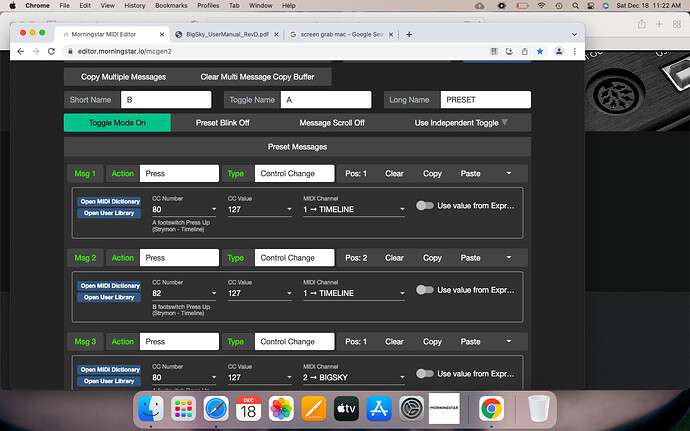Select Msg 1 Action Press field
The height and width of the screenshot is (431, 690).
[179, 173]
